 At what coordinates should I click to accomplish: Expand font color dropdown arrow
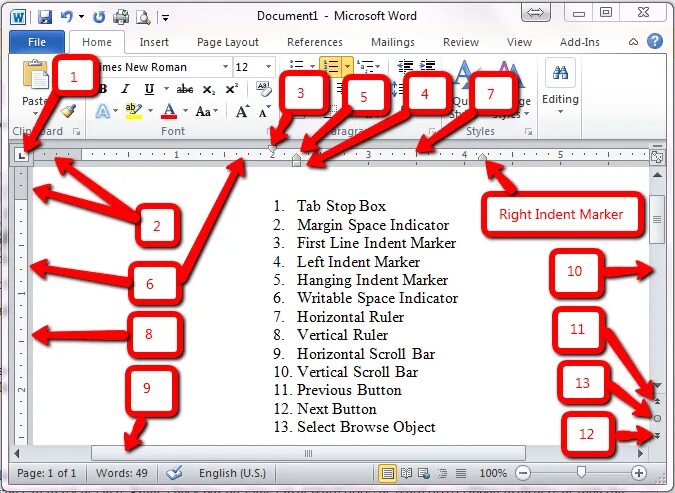point(185,111)
